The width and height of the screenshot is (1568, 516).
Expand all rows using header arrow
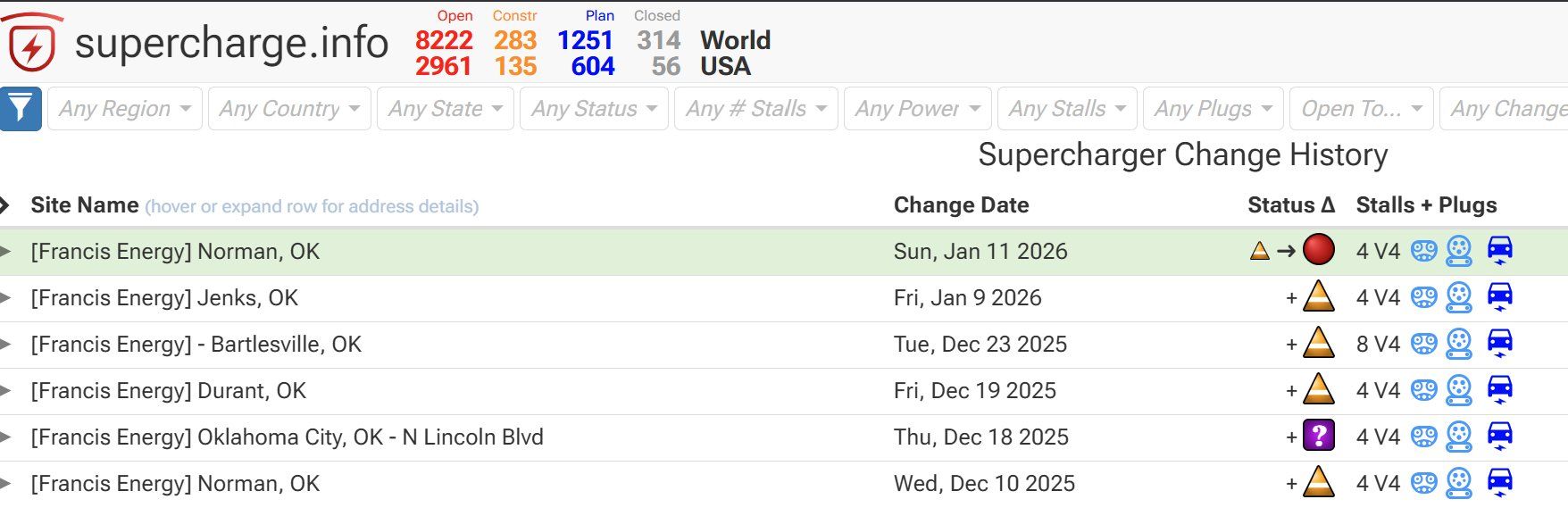tap(4, 205)
